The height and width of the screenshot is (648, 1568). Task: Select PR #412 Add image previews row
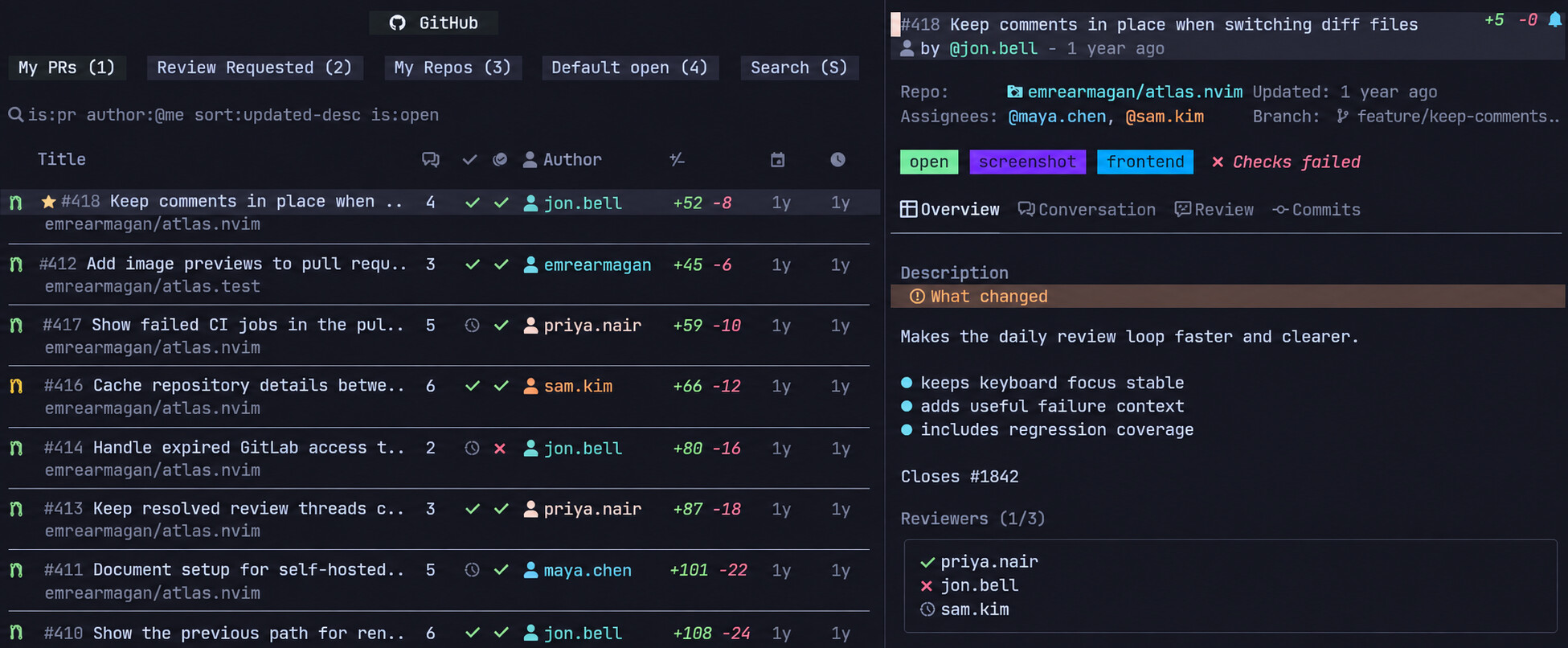(439, 275)
